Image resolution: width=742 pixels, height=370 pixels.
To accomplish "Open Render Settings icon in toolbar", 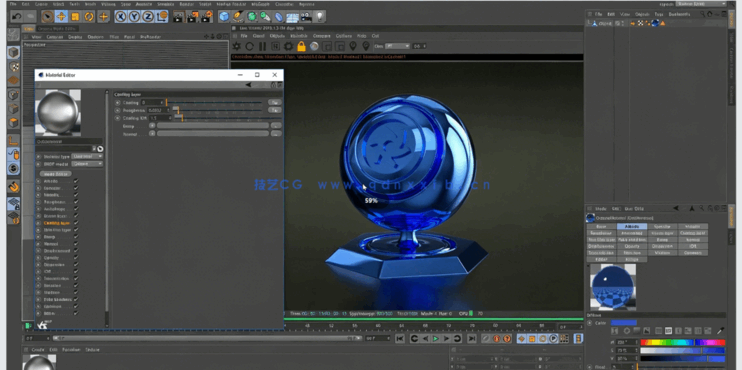I will (x=207, y=18).
